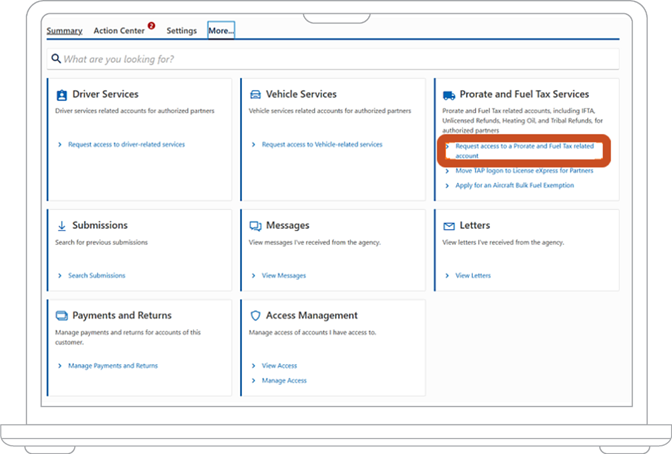Open the Settings tab
This screenshot has height=454, width=672.
coord(181,31)
